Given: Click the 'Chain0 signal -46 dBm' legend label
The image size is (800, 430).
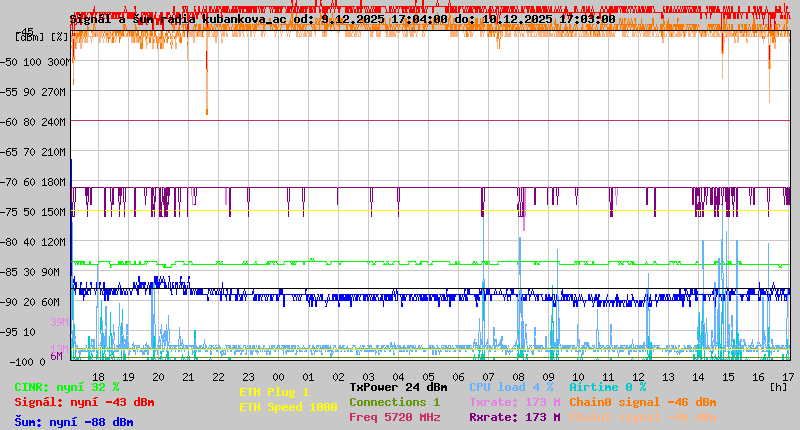Looking at the screenshot, I should 643,402.
